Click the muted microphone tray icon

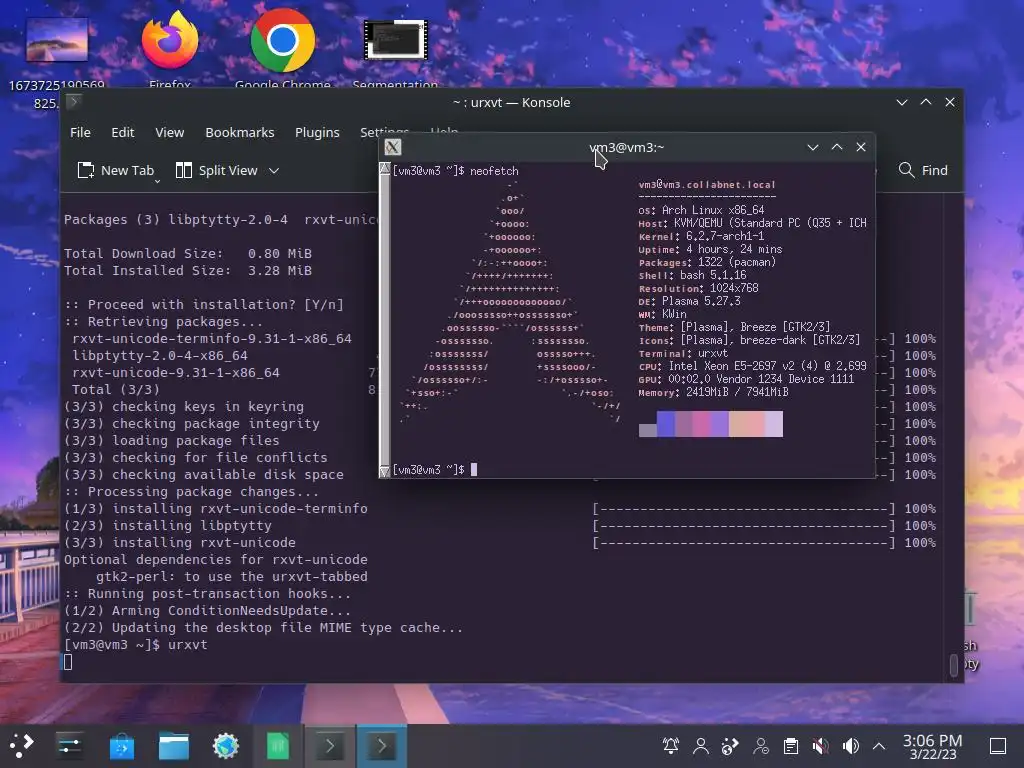click(x=821, y=746)
